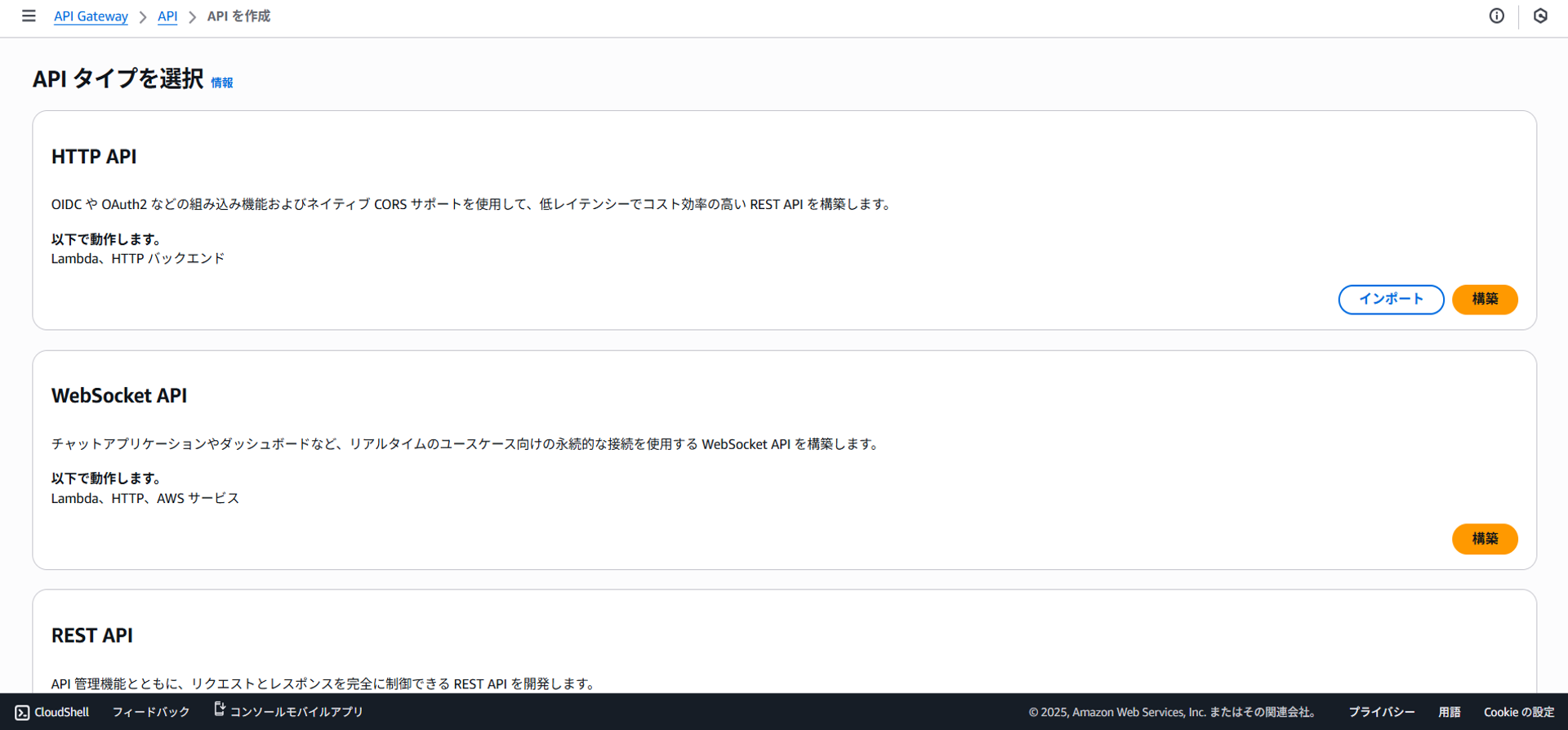Open CloudShell from the footer
This screenshot has height=730, width=1568.
52,712
